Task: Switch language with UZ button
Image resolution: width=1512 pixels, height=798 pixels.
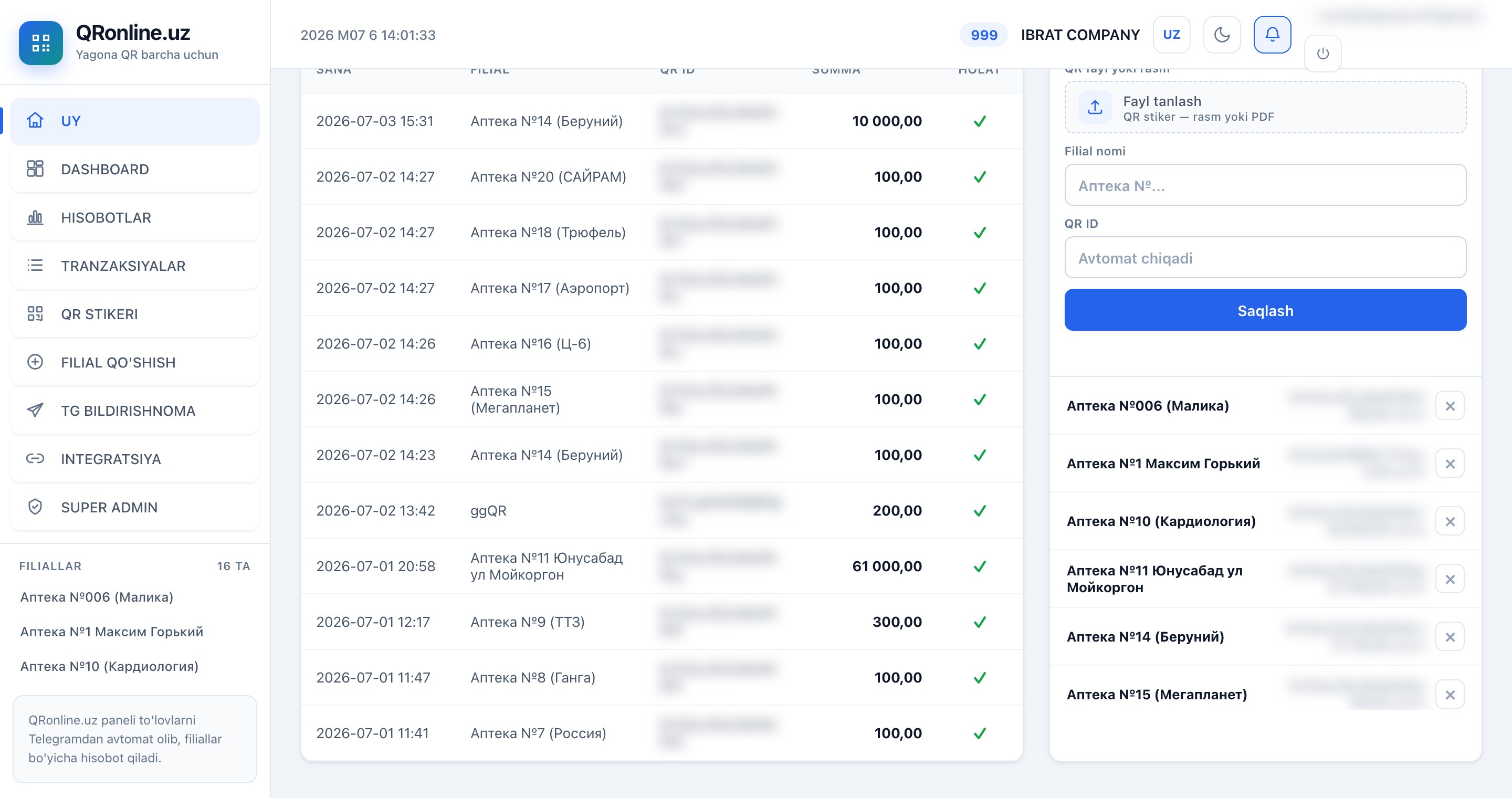Action: tap(1171, 35)
